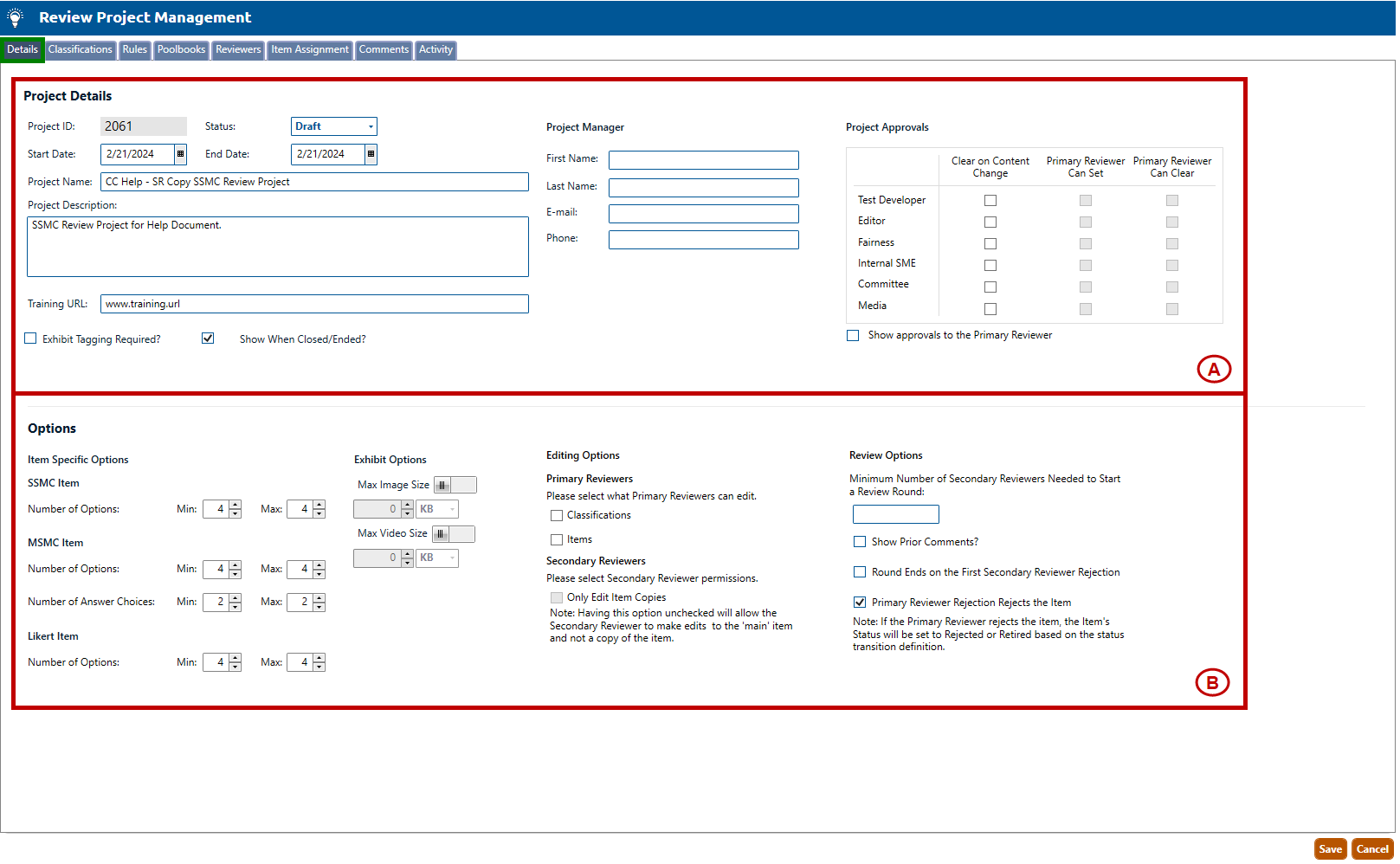Open the Item Assignment tab

pos(310,50)
